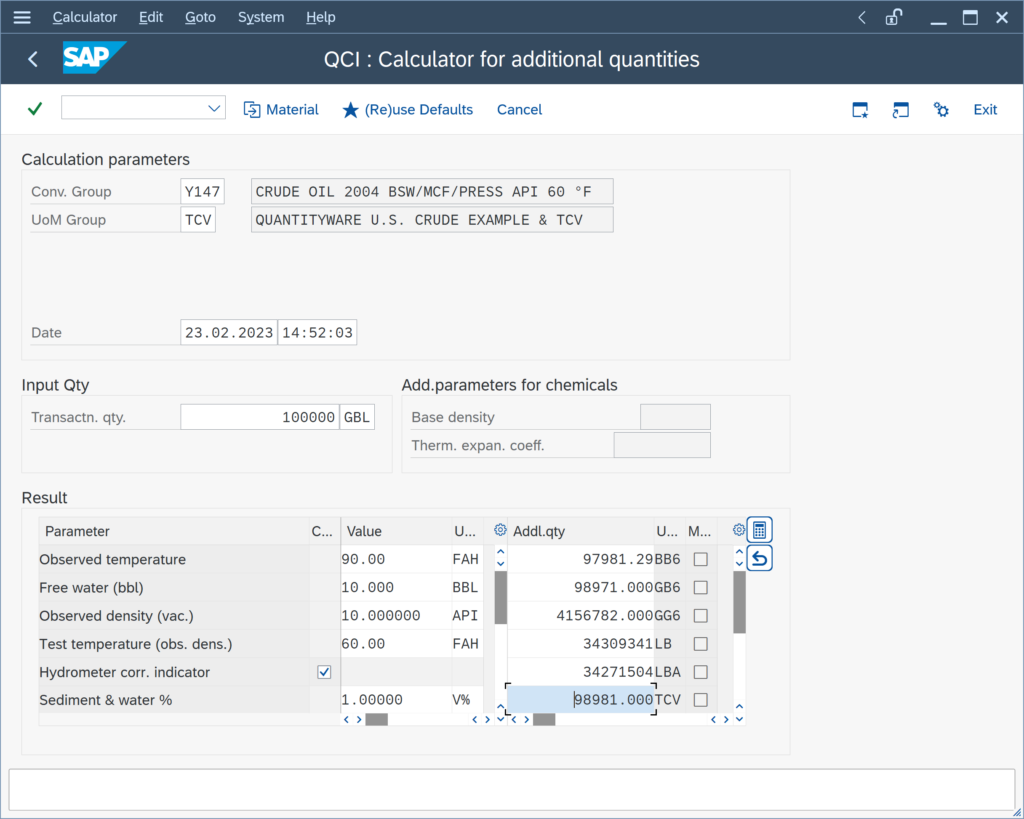Click the Sediment & water value 1.00000
Screen dimensions: 1024x819
click(x=396, y=700)
